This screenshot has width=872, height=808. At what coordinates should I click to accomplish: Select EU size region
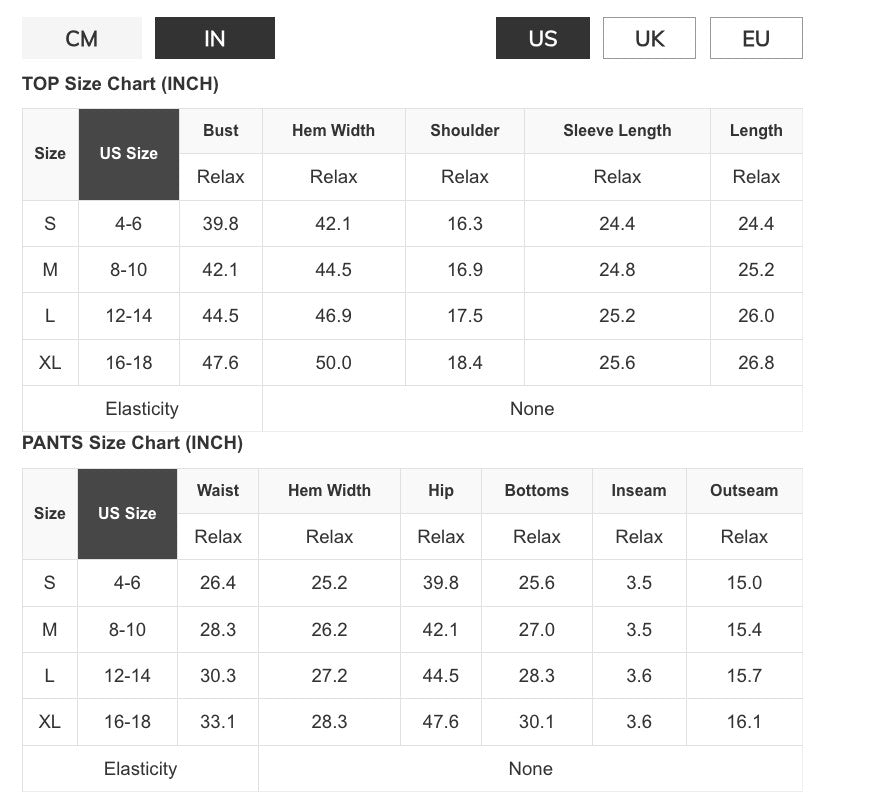[756, 39]
